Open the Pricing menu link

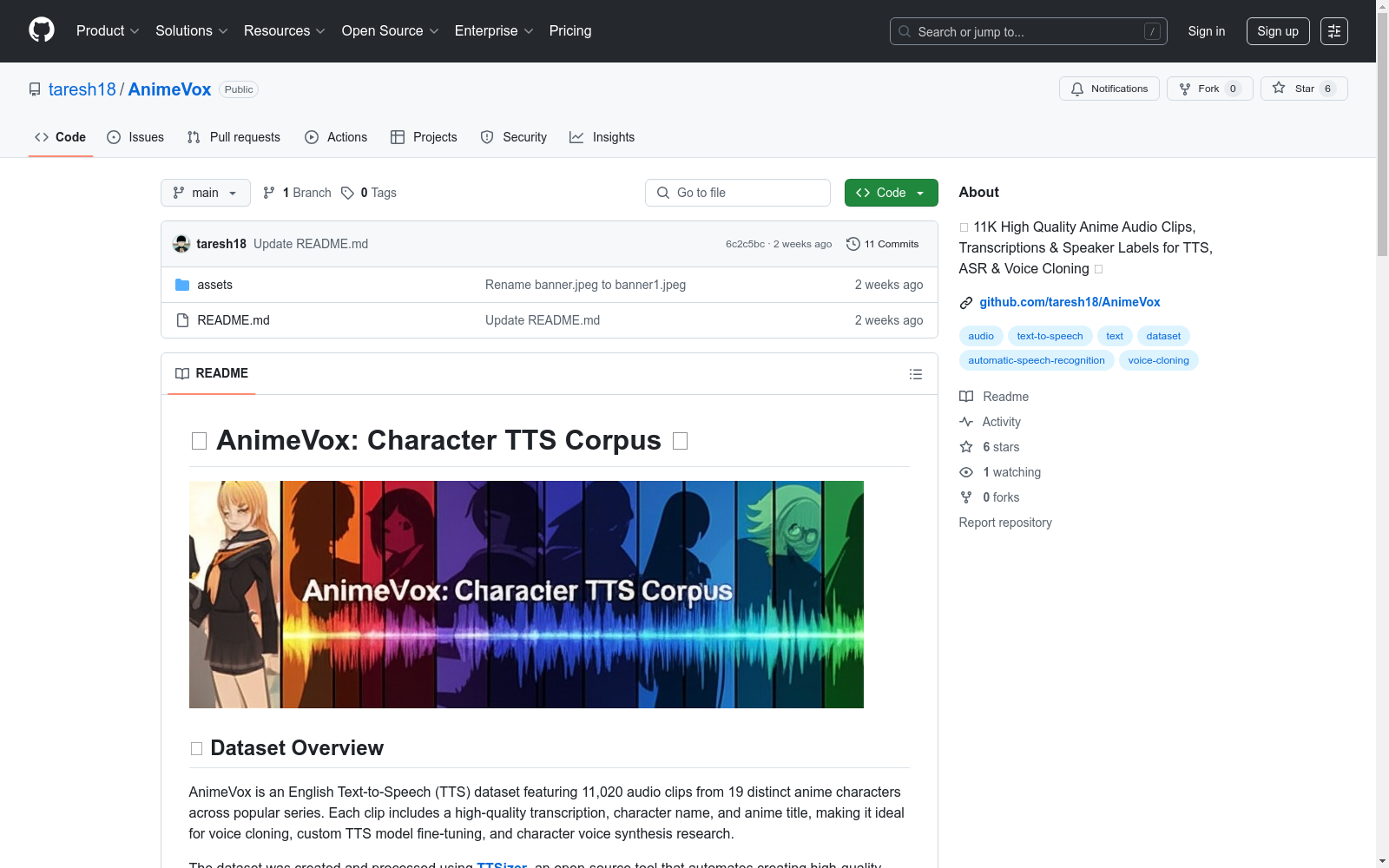pos(570,31)
